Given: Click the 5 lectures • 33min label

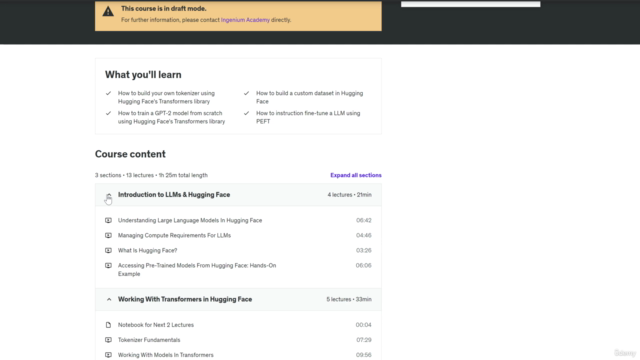Looking at the screenshot, I should pyautogui.click(x=349, y=299).
